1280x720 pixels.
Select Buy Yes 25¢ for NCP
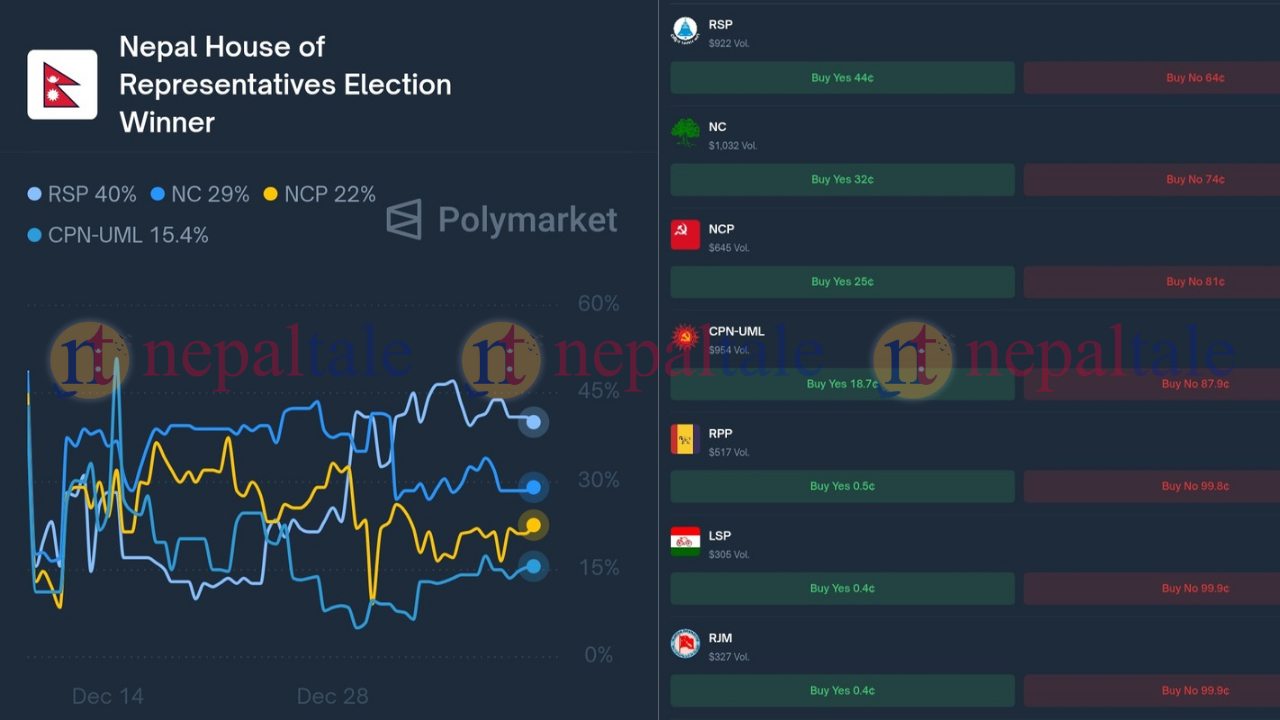point(842,282)
